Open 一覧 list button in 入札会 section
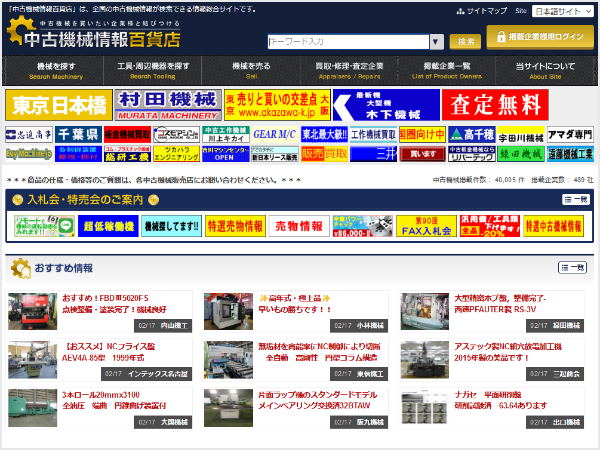Screen dimensions: 600x450 coord(576,199)
